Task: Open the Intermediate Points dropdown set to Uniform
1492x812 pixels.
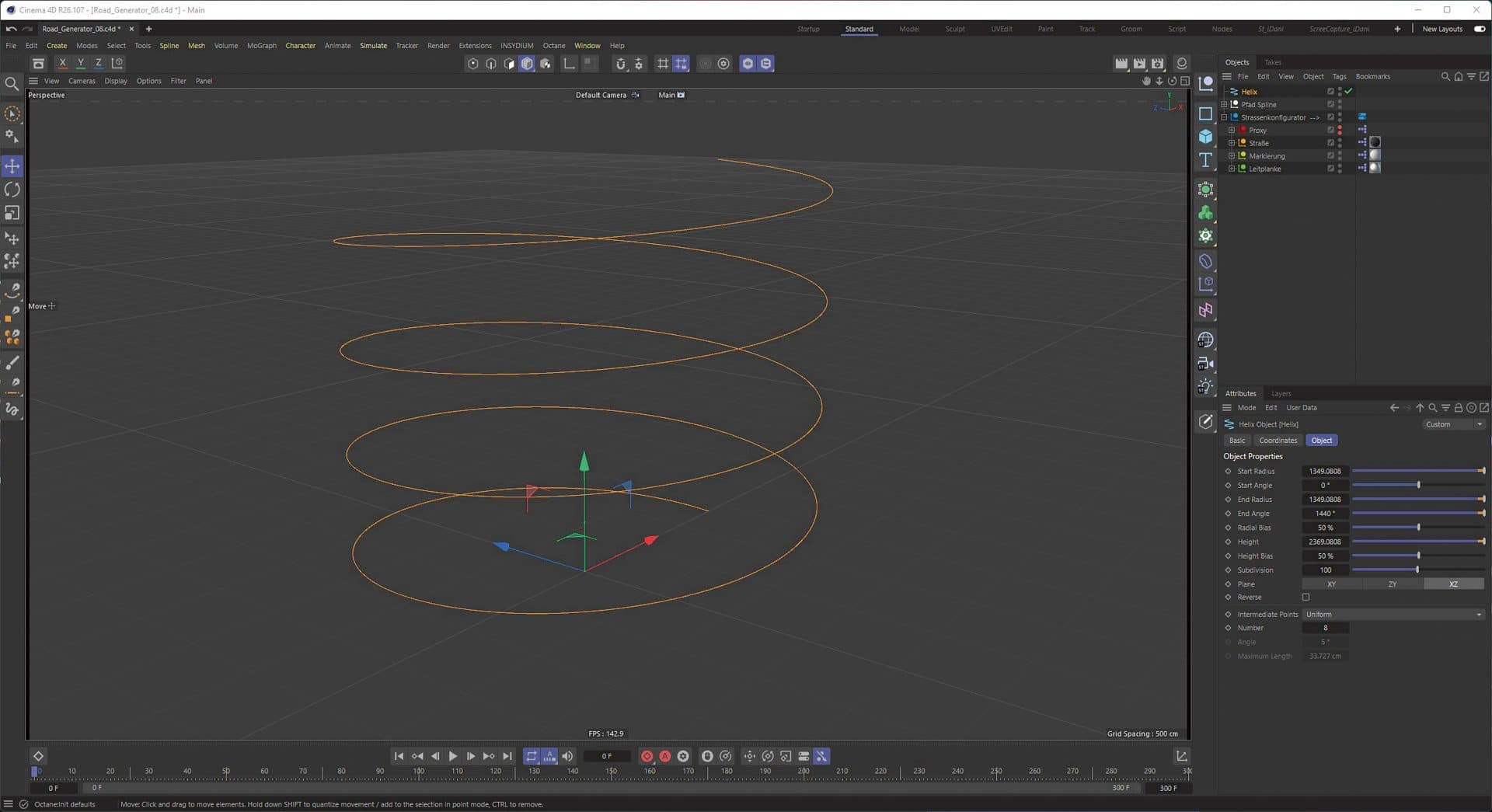Action: [x=1393, y=614]
